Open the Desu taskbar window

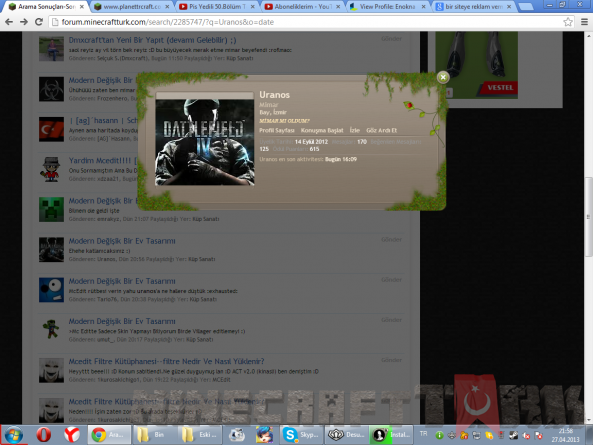click(347, 435)
